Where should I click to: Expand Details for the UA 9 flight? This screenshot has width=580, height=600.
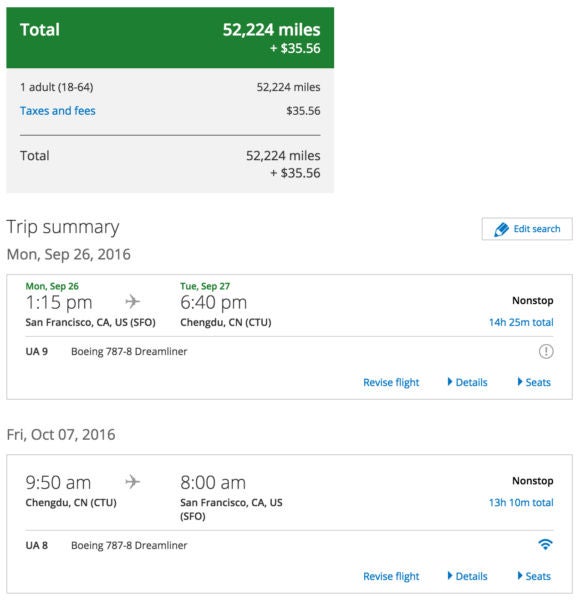[x=468, y=382]
